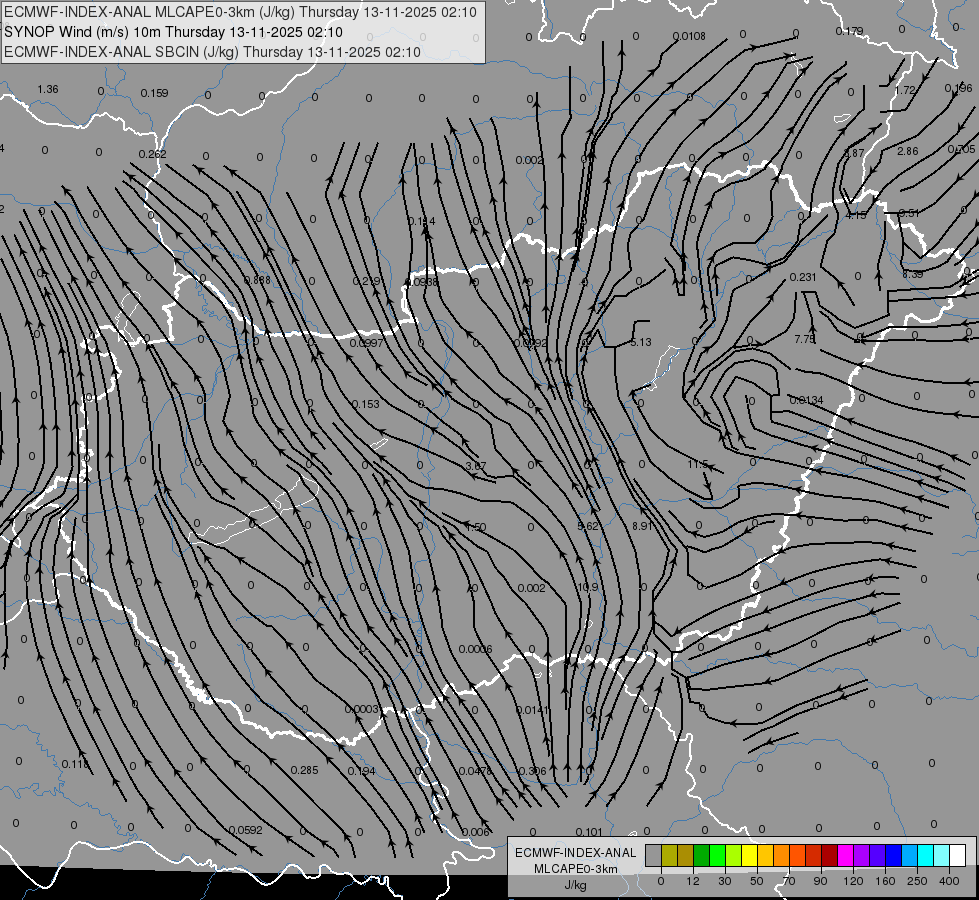The image size is (979, 900).
Task: Select the pure blue legend swatch
Action: [893, 855]
